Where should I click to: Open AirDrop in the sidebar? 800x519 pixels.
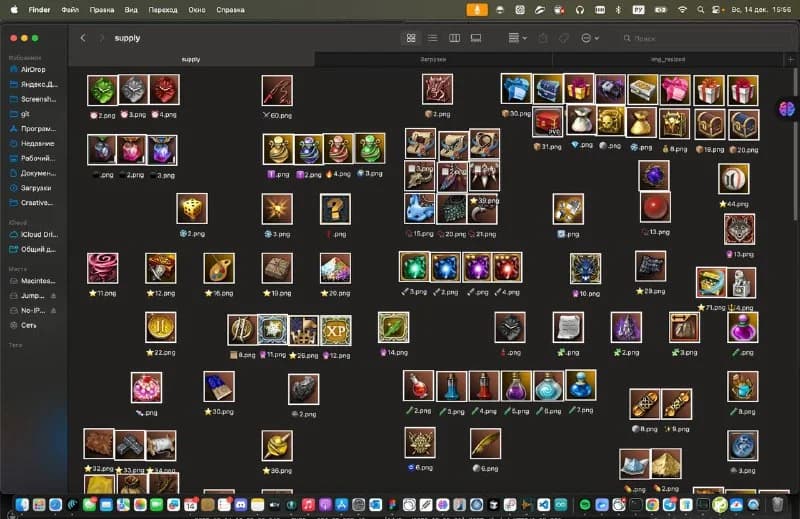pyautogui.click(x=33, y=69)
